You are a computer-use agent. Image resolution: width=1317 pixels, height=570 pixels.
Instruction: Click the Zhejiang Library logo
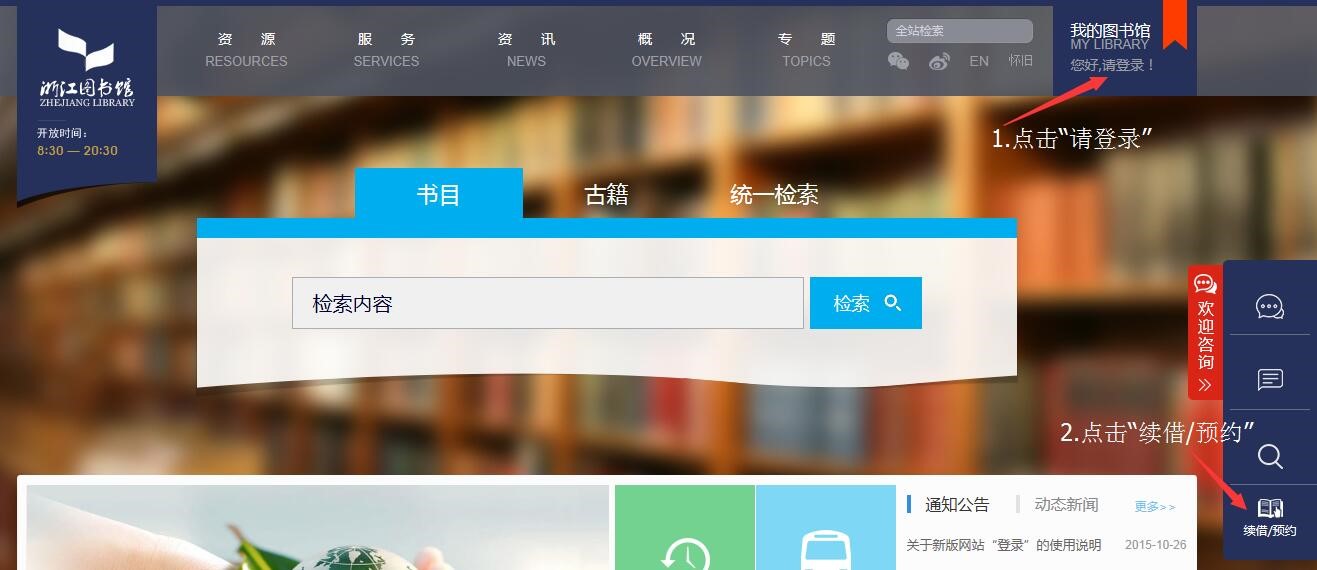(x=87, y=68)
